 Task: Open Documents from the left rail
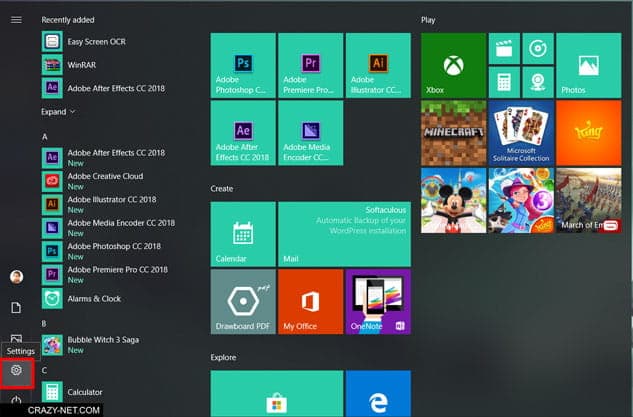point(16,308)
